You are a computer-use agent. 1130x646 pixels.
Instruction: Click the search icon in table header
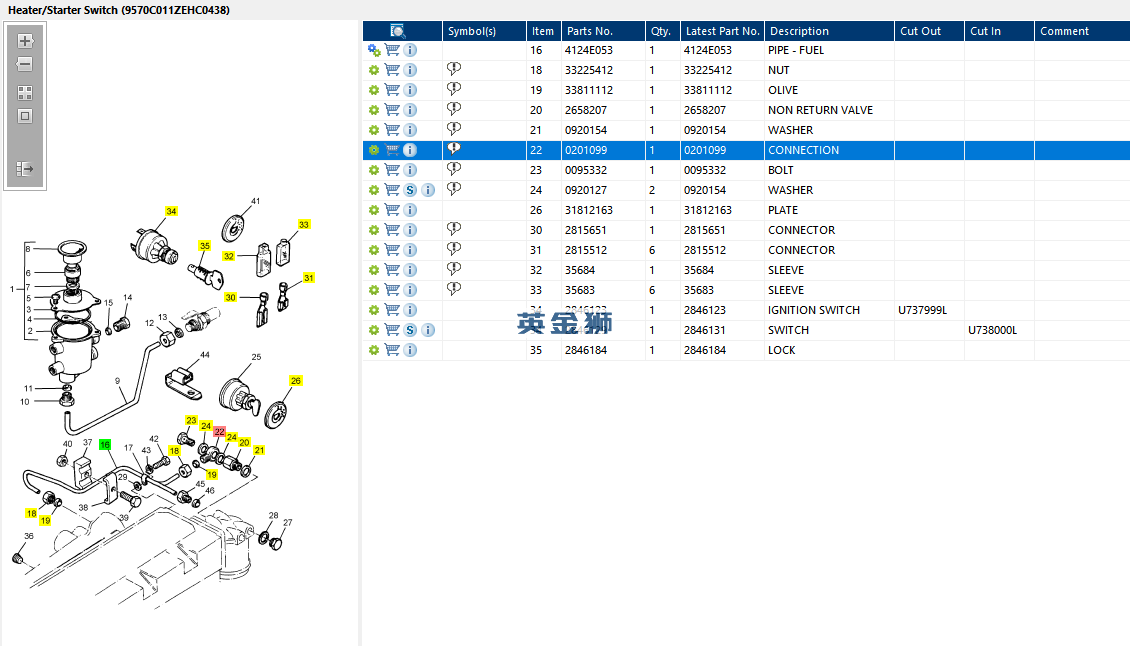coord(398,31)
